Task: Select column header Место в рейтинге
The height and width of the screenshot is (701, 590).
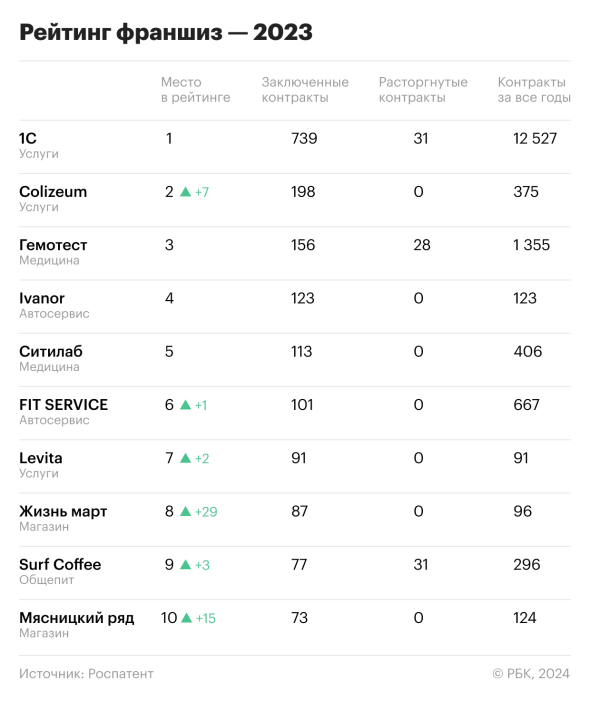Action: click(x=196, y=90)
